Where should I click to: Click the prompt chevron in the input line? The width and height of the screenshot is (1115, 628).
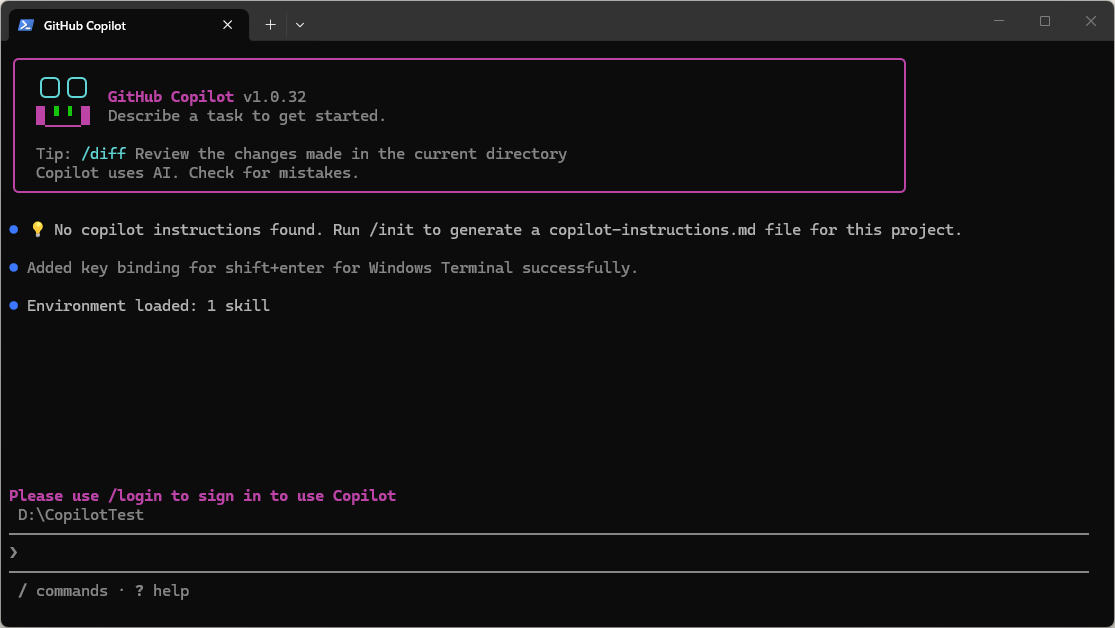pyautogui.click(x=14, y=552)
